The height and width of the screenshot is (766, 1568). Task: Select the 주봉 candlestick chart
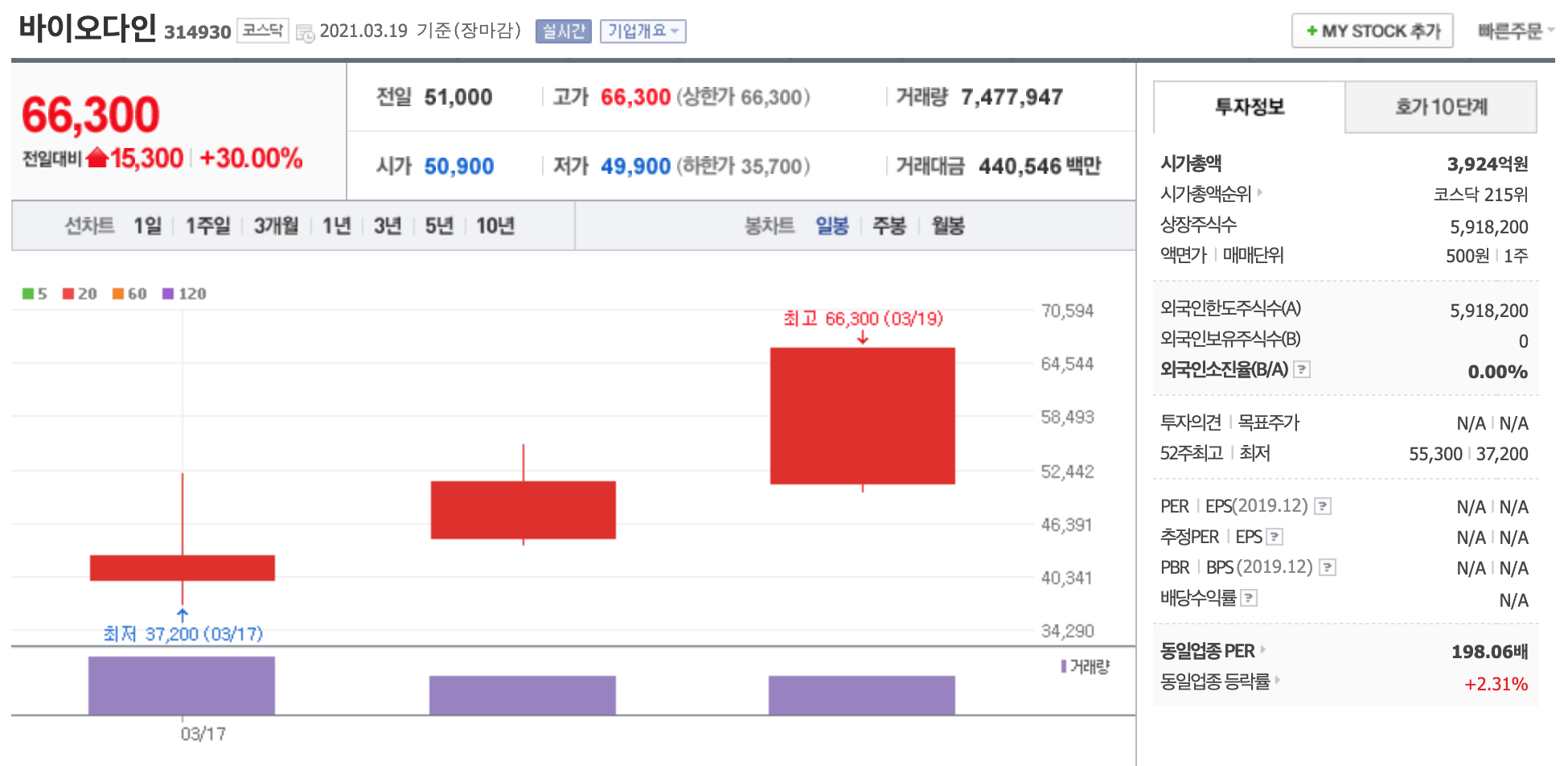point(889,226)
